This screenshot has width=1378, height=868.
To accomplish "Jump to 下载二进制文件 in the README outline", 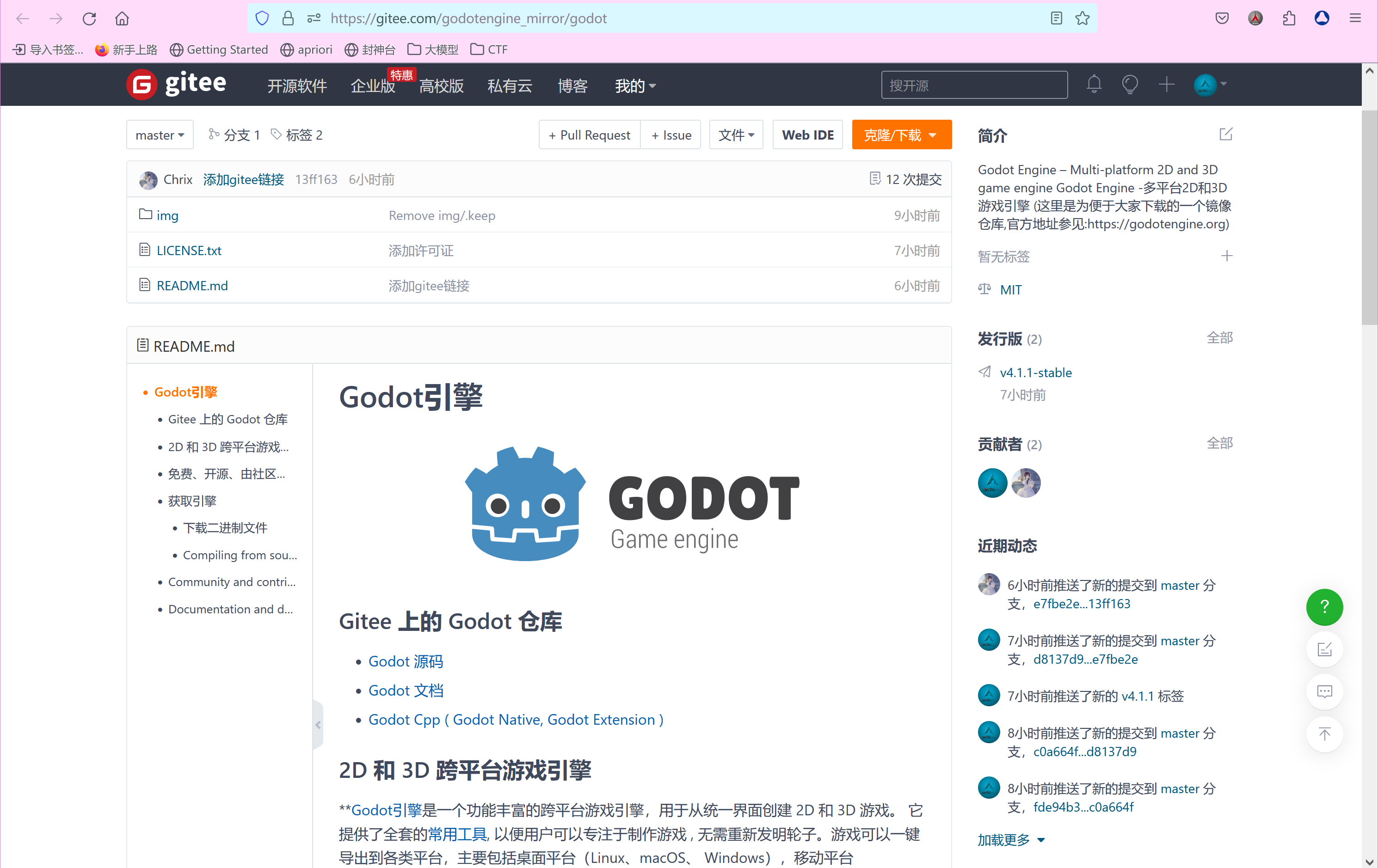I will pos(225,528).
